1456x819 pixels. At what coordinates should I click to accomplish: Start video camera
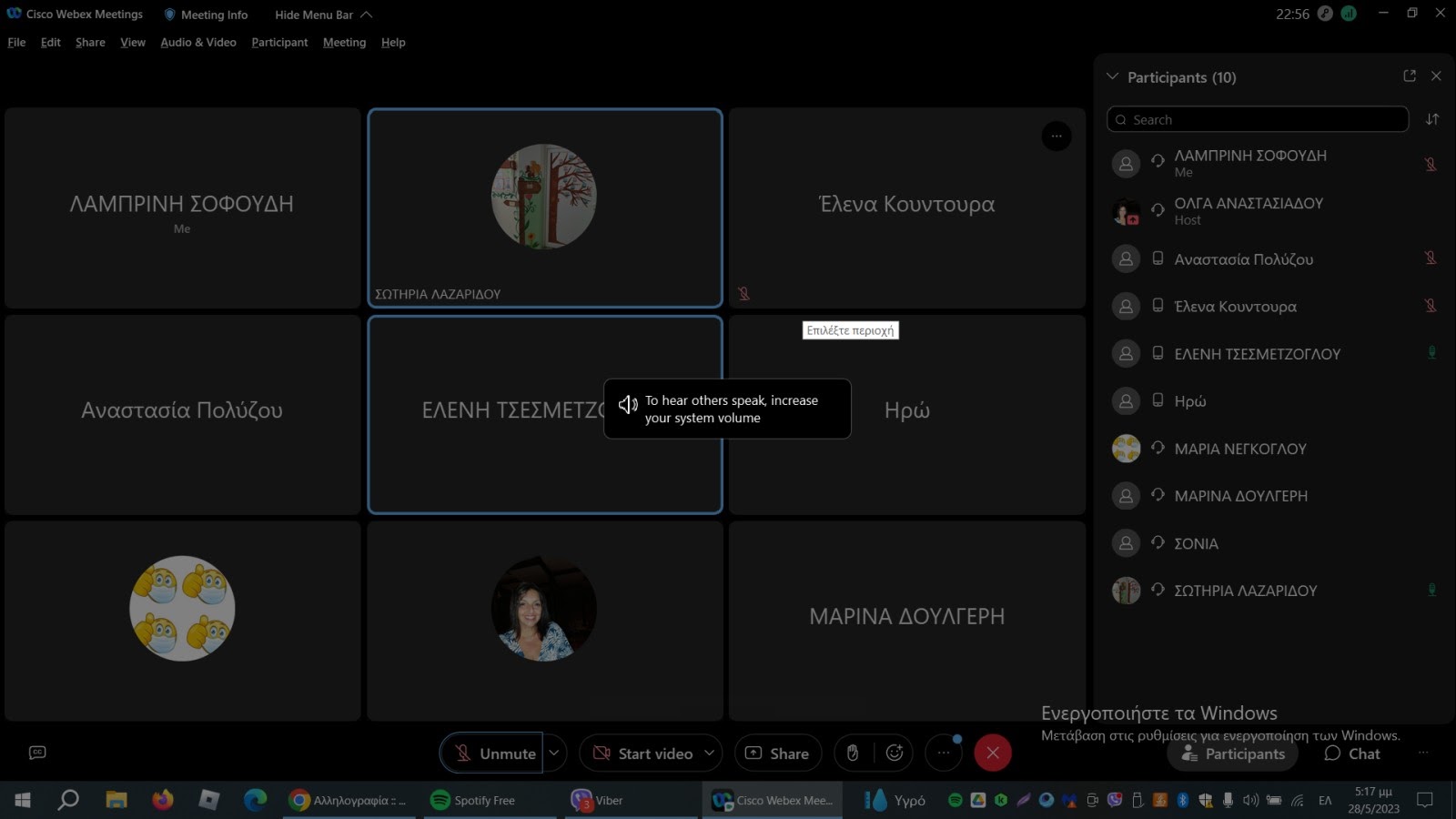[x=642, y=753]
